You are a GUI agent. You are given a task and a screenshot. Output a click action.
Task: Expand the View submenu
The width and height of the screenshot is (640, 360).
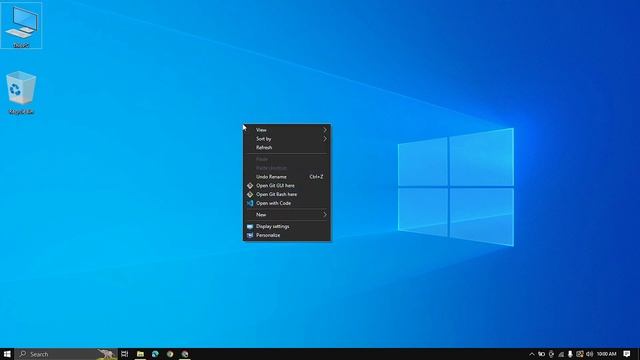pyautogui.click(x=287, y=130)
